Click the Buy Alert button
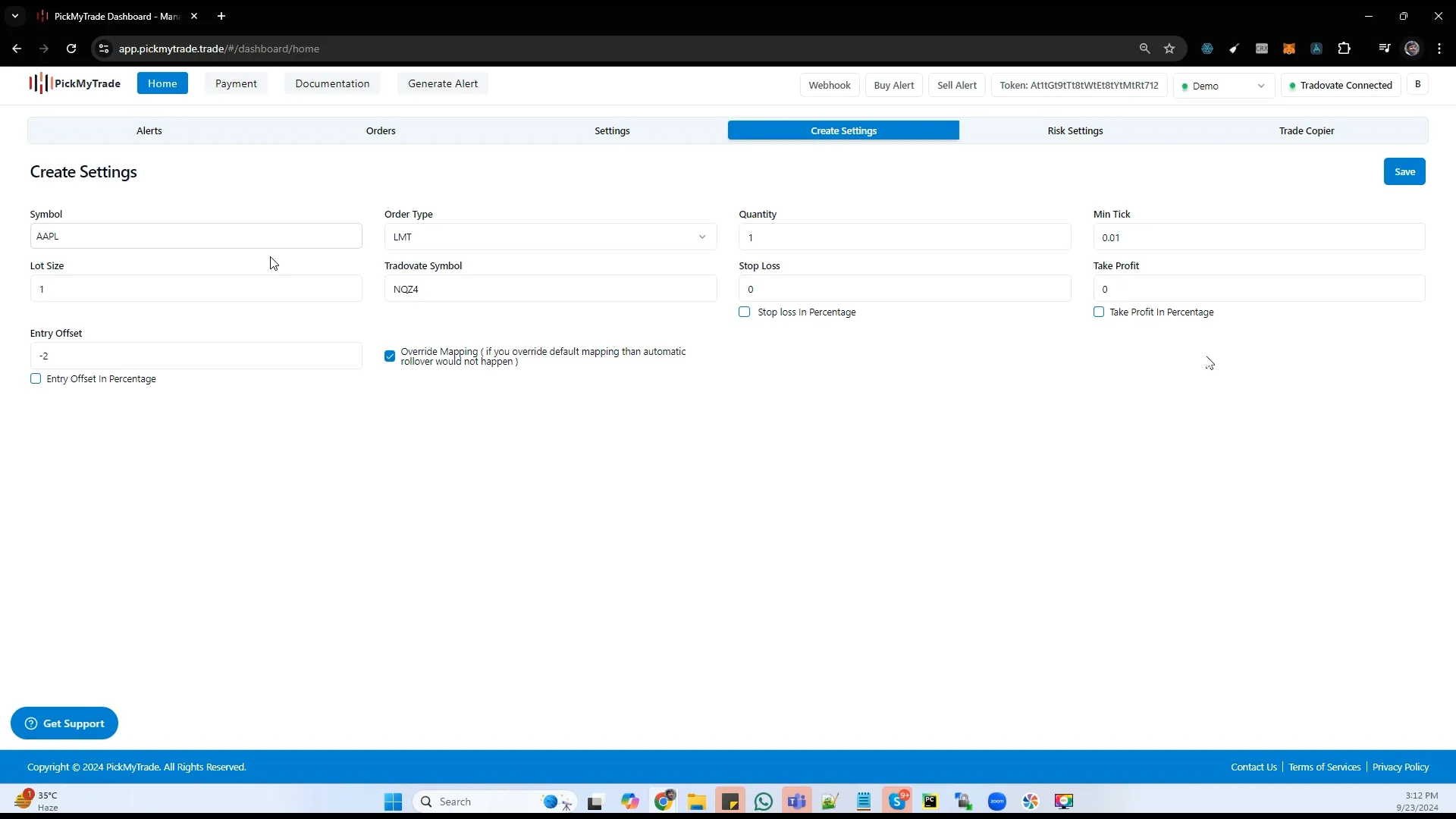 coord(894,85)
